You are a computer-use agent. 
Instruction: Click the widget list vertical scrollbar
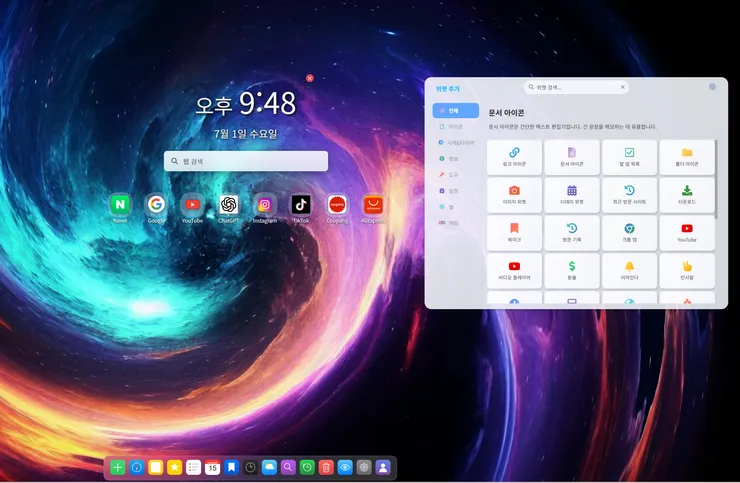[x=716, y=179]
